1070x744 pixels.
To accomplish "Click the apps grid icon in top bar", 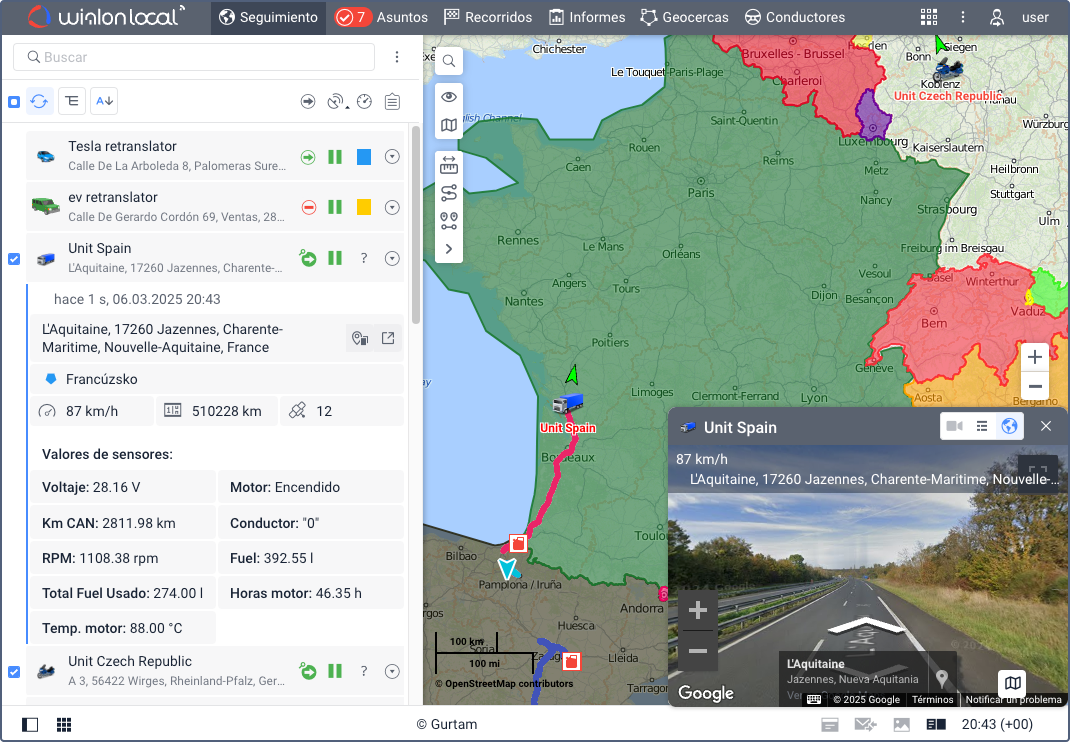I will pyautogui.click(x=929, y=17).
